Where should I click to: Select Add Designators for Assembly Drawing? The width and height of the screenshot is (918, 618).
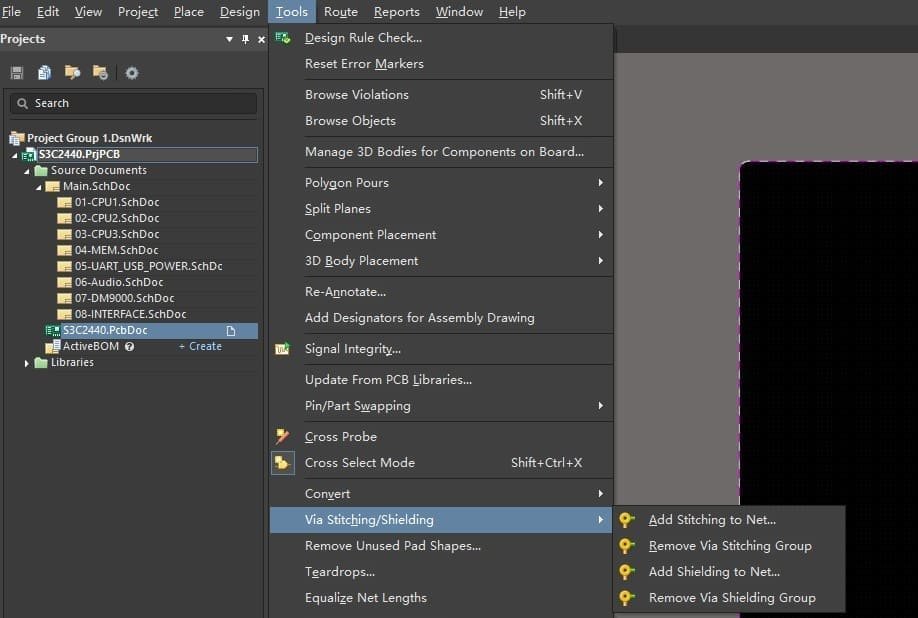(441, 318)
